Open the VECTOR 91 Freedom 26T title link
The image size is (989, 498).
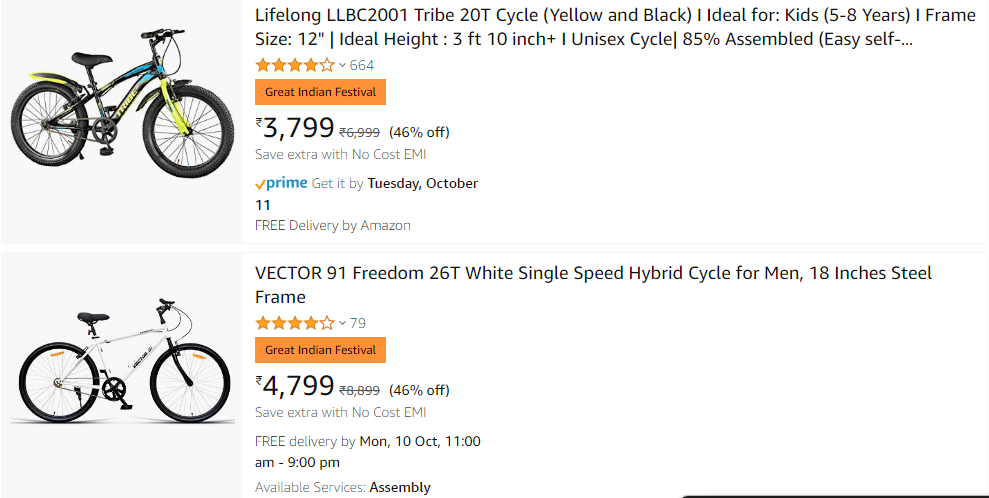[x=592, y=274]
